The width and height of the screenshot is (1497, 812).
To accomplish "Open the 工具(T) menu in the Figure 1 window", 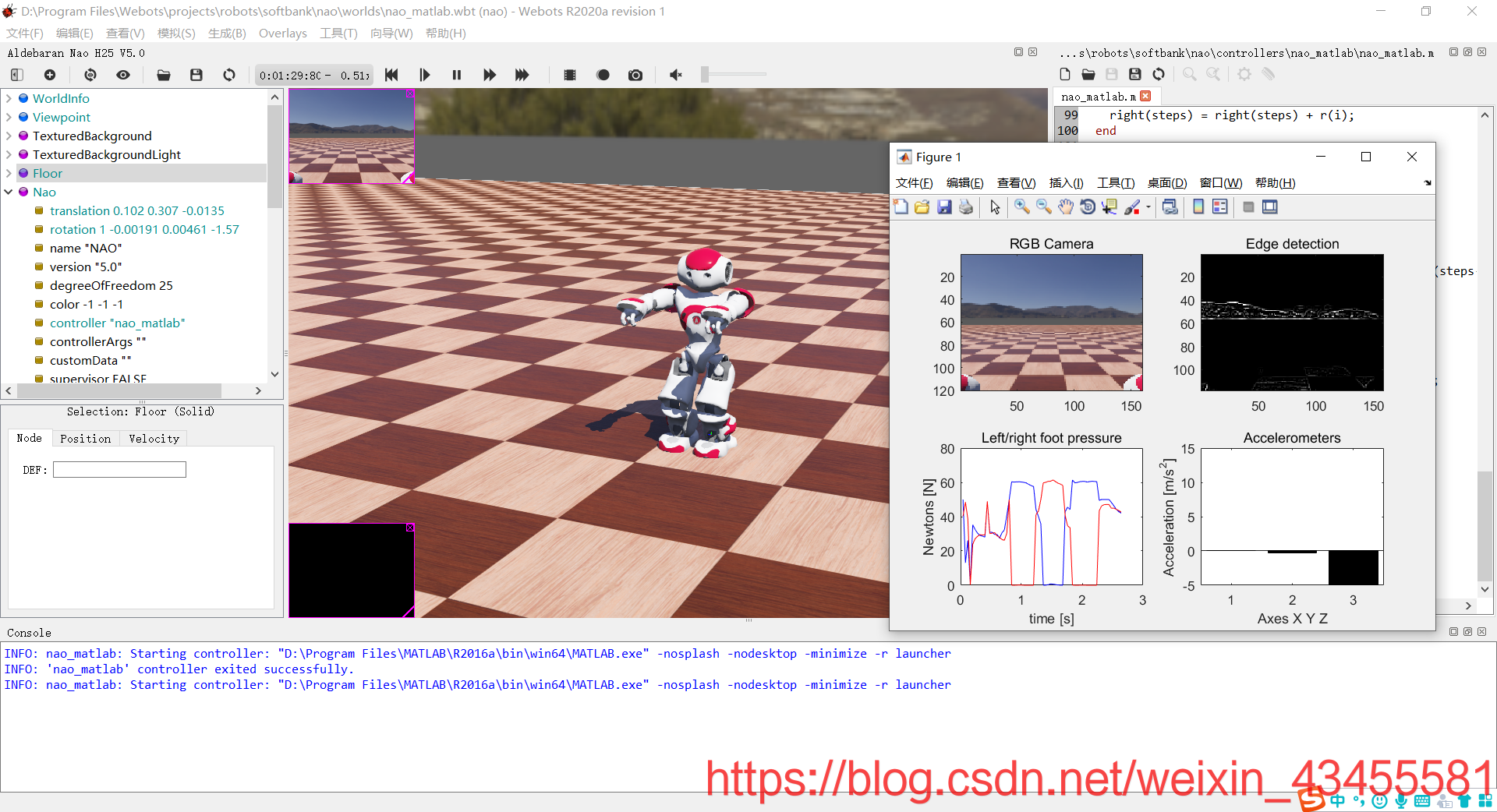I will (1116, 183).
